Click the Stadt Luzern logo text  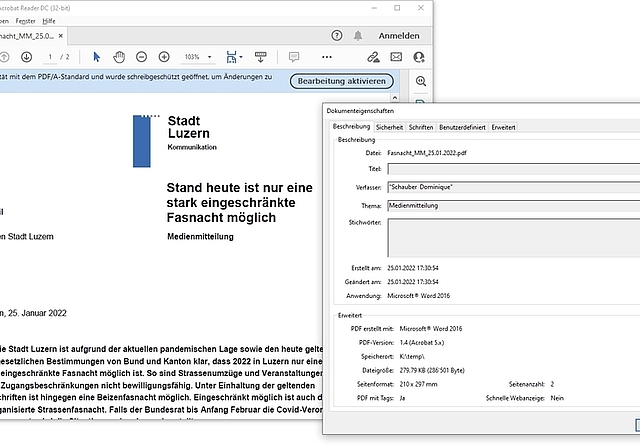pyautogui.click(x=189, y=127)
